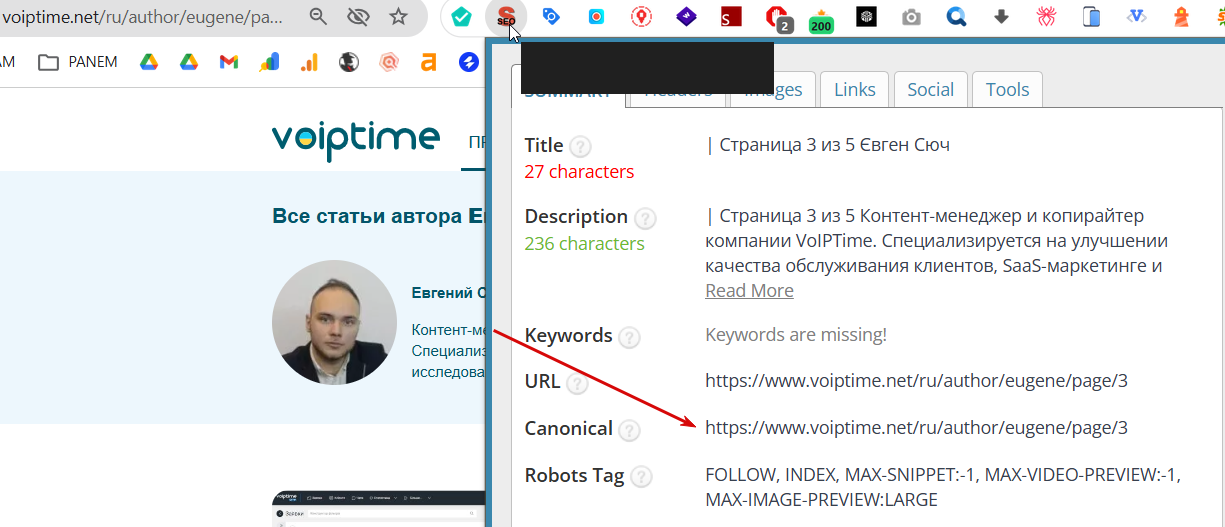Click the Canonical field's page/3 address text
This screenshot has width=1225, height=527.
click(x=916, y=427)
